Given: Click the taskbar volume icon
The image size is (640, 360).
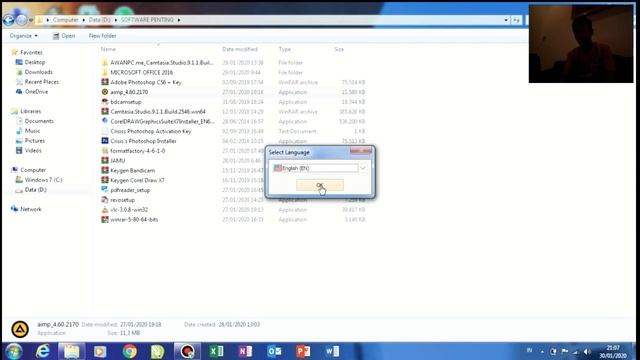Looking at the screenshot, I should point(587,351).
